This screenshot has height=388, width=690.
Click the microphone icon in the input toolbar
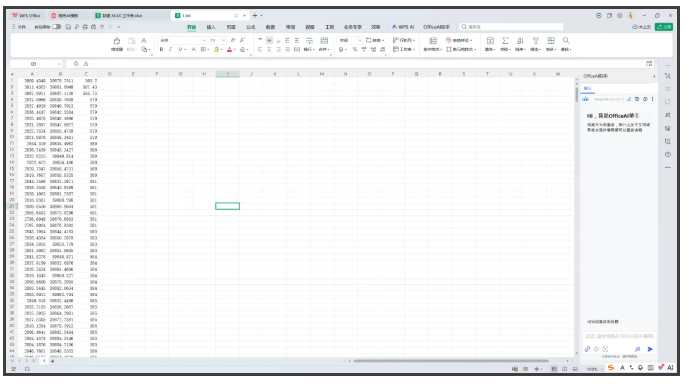[x=640, y=368]
